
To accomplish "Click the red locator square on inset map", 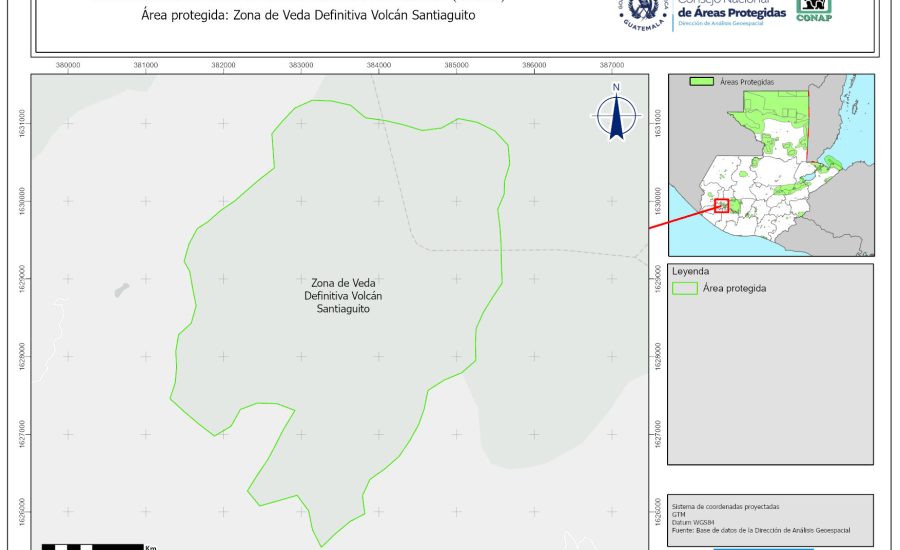I will (x=721, y=205).
